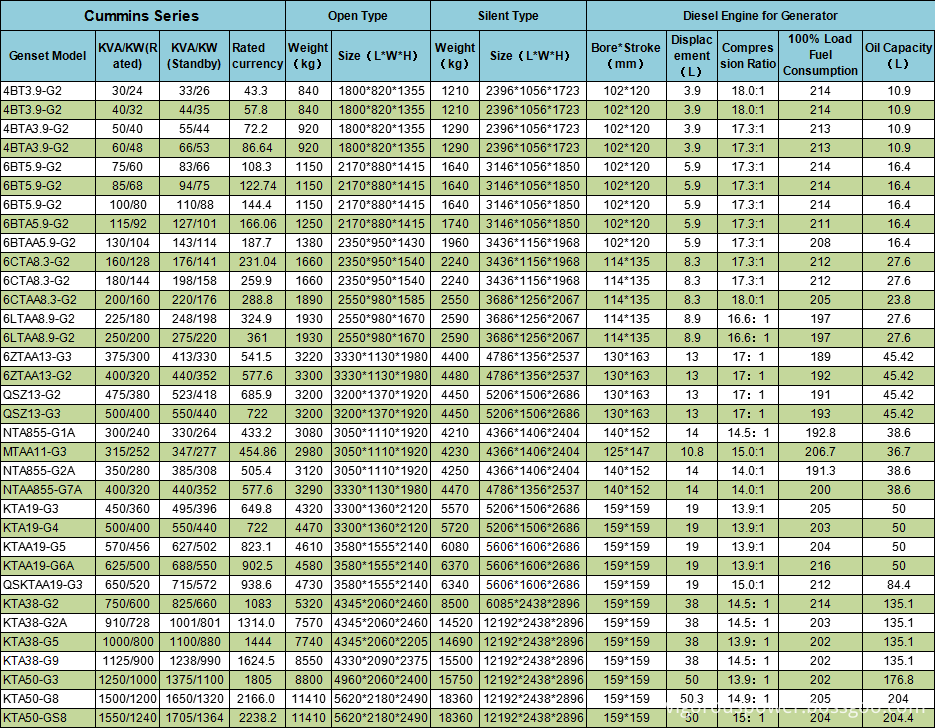The image size is (935, 728).
Task: Select the Diesel Engine for Generator header
Action: pyautogui.click(x=760, y=16)
